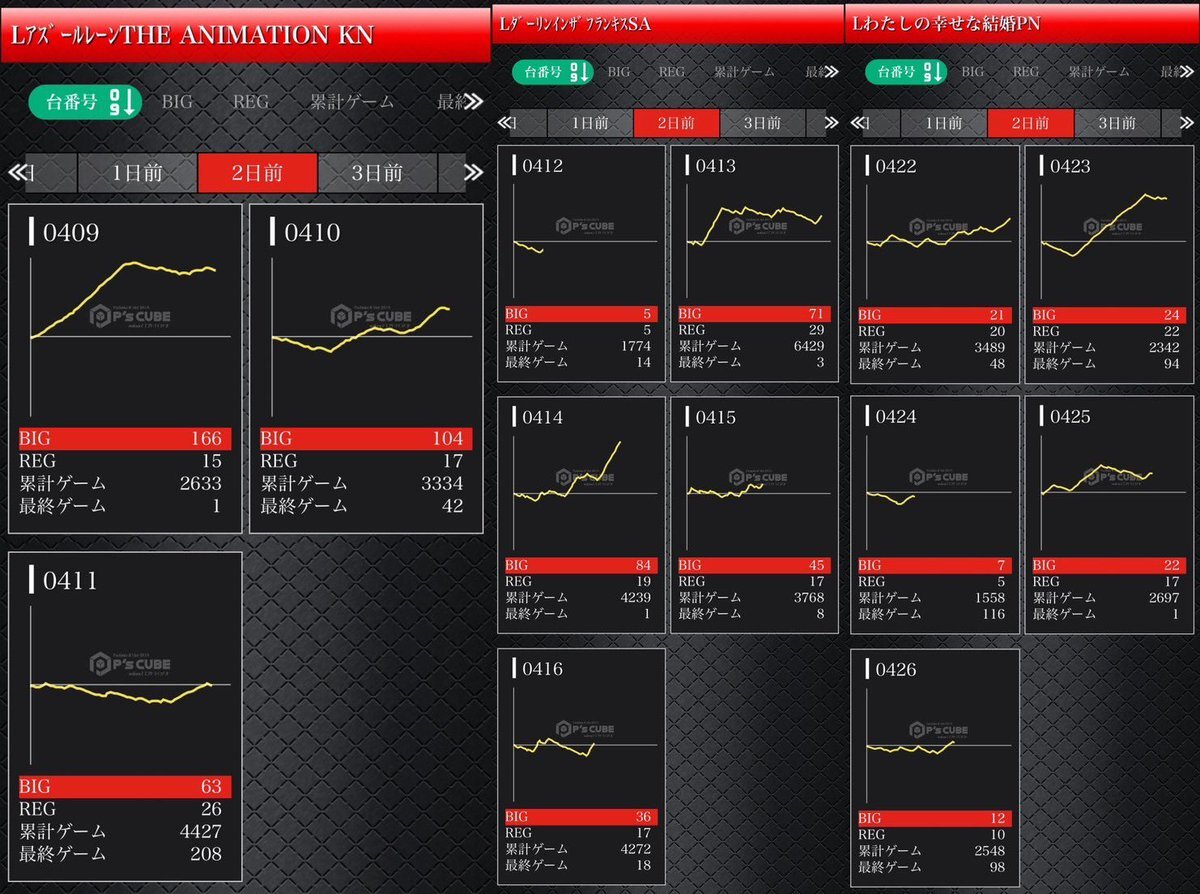Sort by BIG in わたしの幸せな結婚 panel
The height and width of the screenshot is (894, 1200).
[x=972, y=72]
